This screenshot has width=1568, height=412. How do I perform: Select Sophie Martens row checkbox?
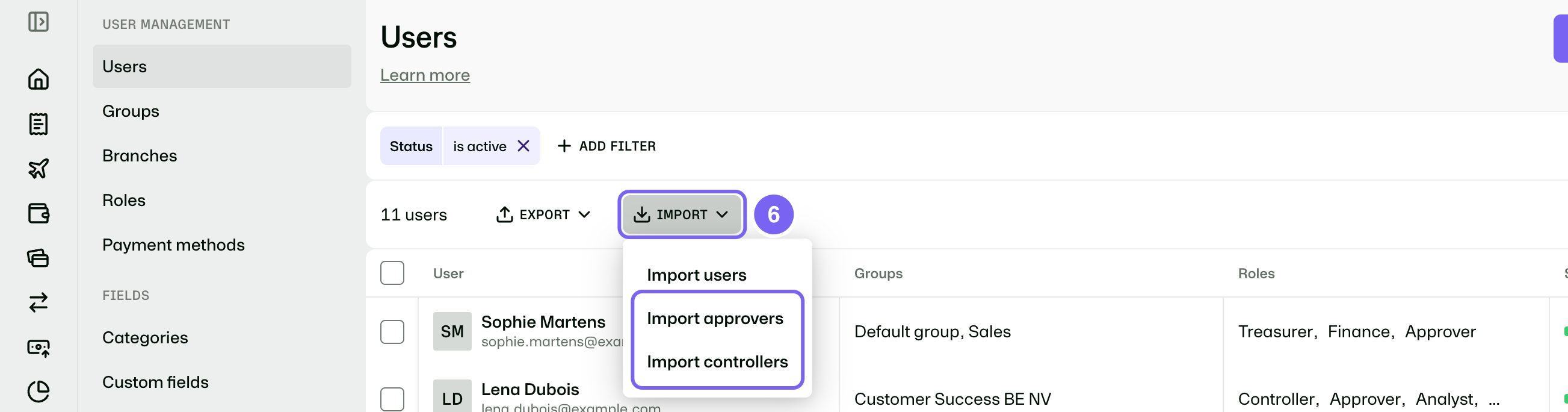[x=392, y=331]
